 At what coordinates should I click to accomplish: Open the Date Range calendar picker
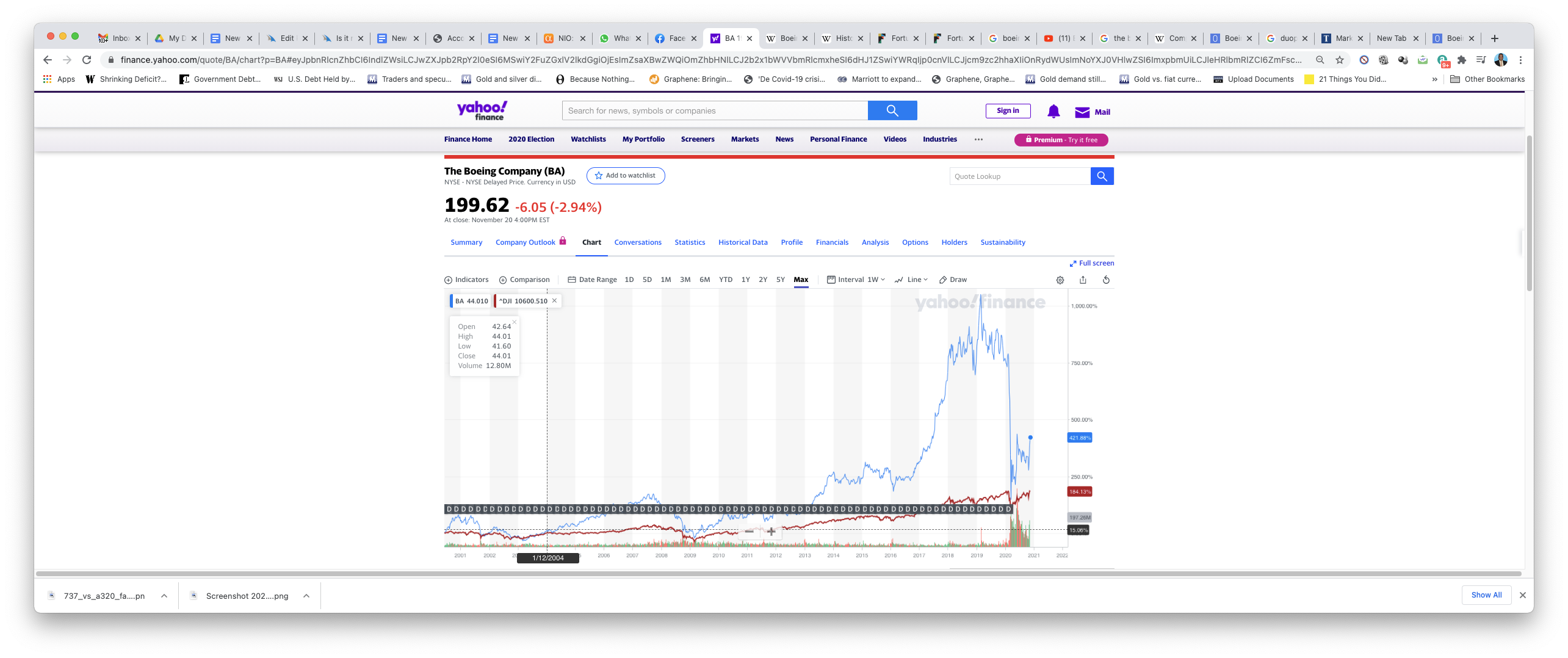coord(592,280)
